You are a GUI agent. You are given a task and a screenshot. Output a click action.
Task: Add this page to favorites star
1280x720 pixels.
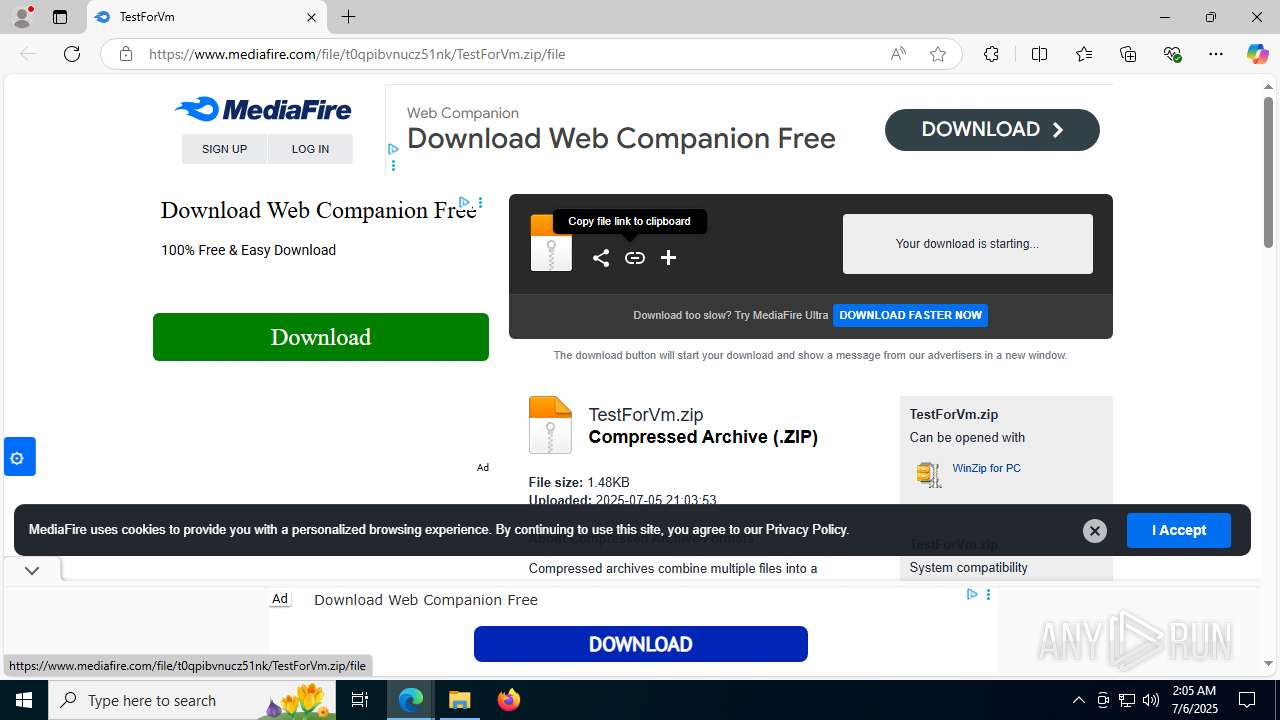tap(938, 54)
